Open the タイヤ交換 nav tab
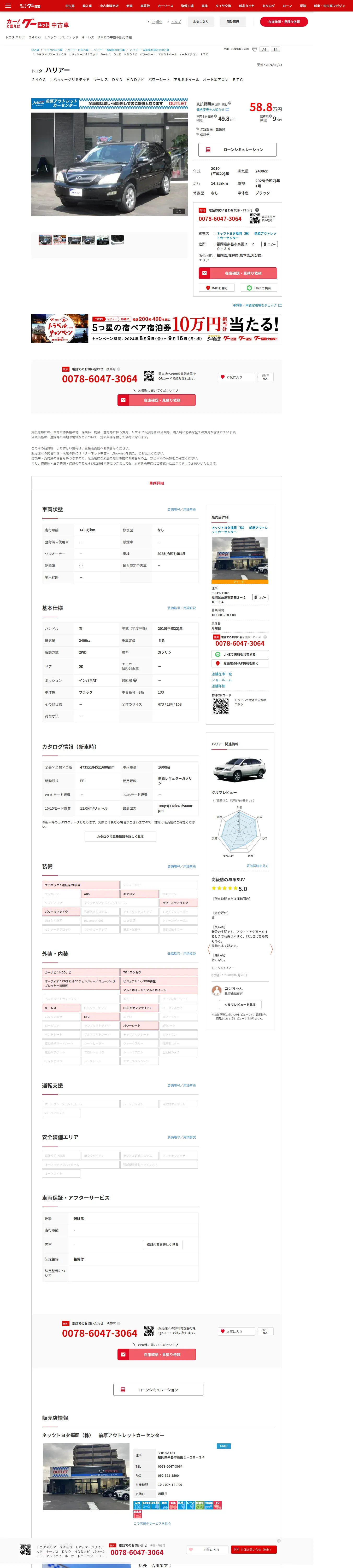Screen dimensions: 353x1568 click(223, 5)
